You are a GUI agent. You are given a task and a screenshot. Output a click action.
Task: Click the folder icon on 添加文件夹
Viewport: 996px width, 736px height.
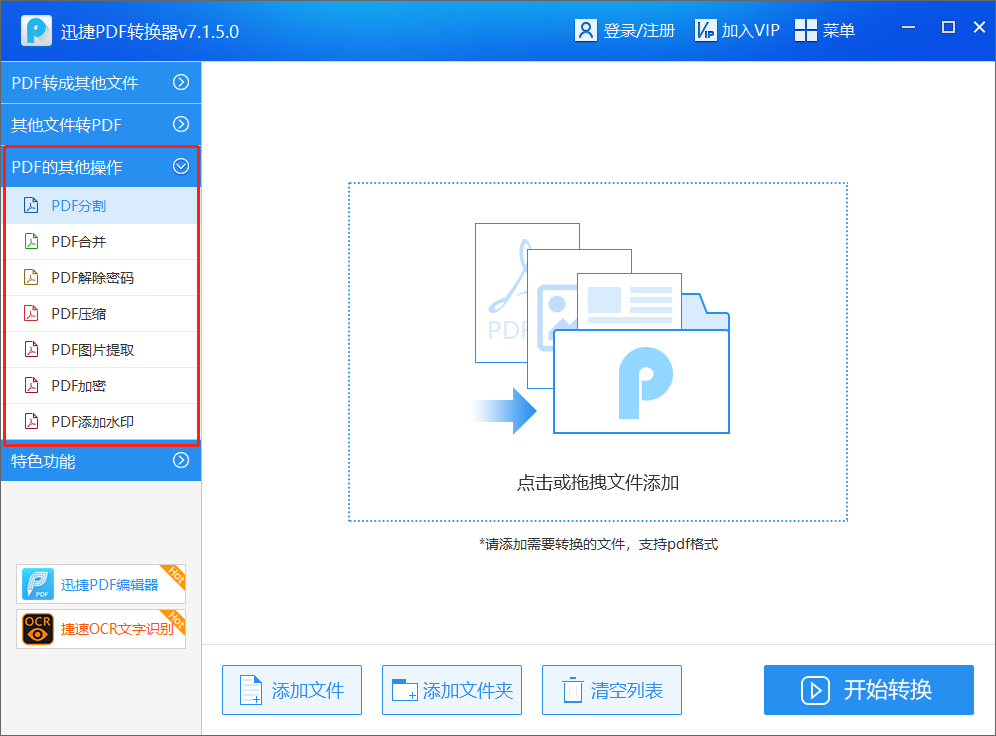[x=405, y=690]
